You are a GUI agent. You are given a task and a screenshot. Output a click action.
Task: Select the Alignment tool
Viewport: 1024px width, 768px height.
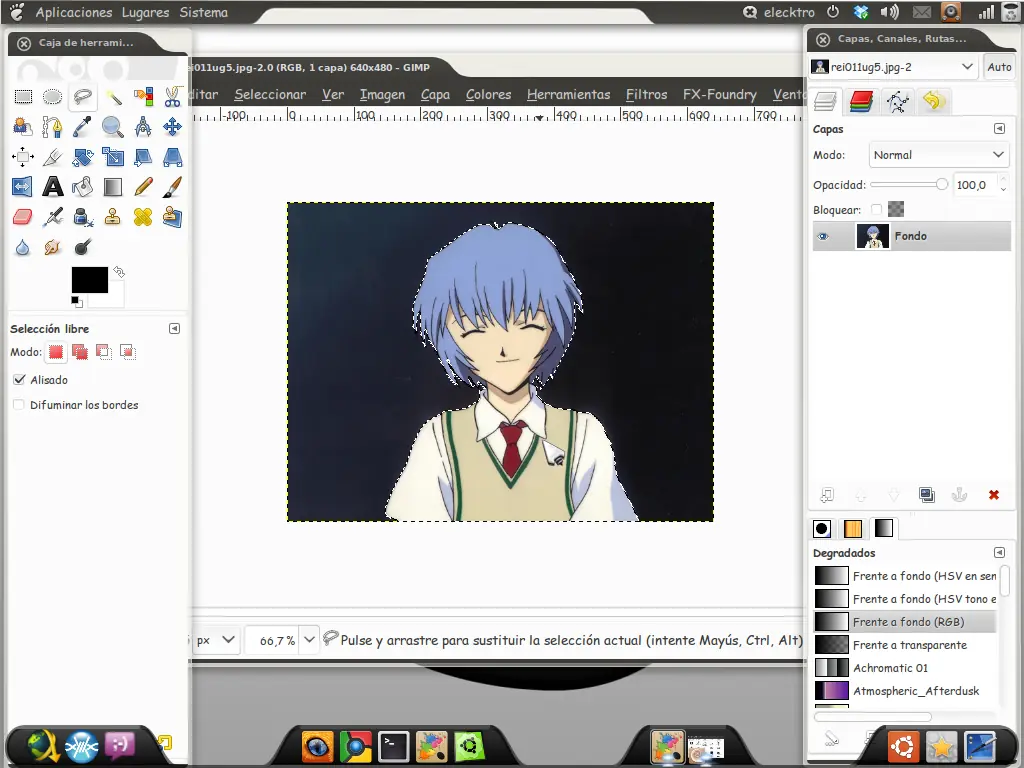[x=23, y=157]
